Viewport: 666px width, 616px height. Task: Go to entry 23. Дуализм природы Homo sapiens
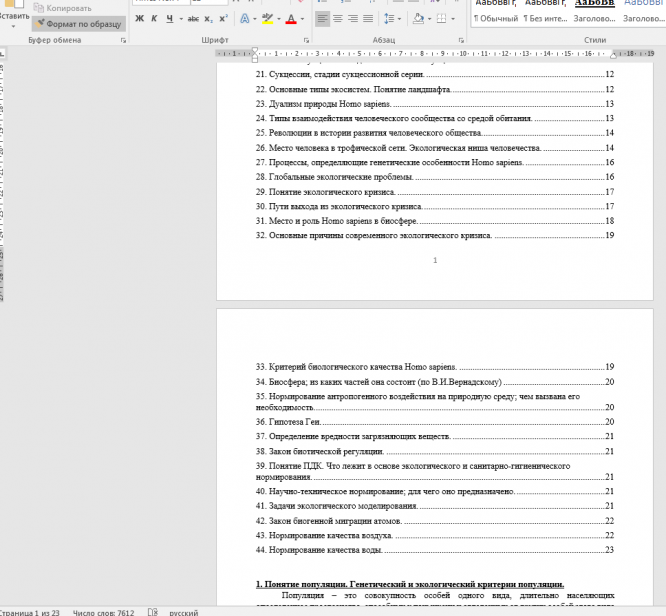(x=435, y=104)
